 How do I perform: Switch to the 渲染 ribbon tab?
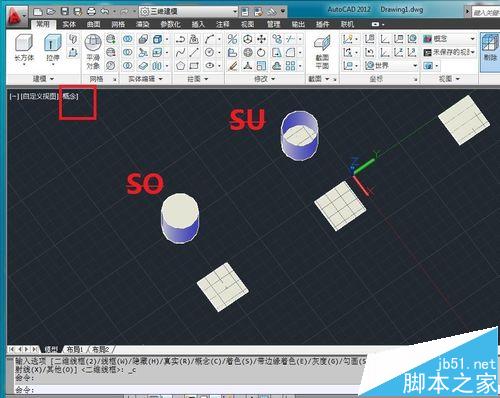[143, 24]
